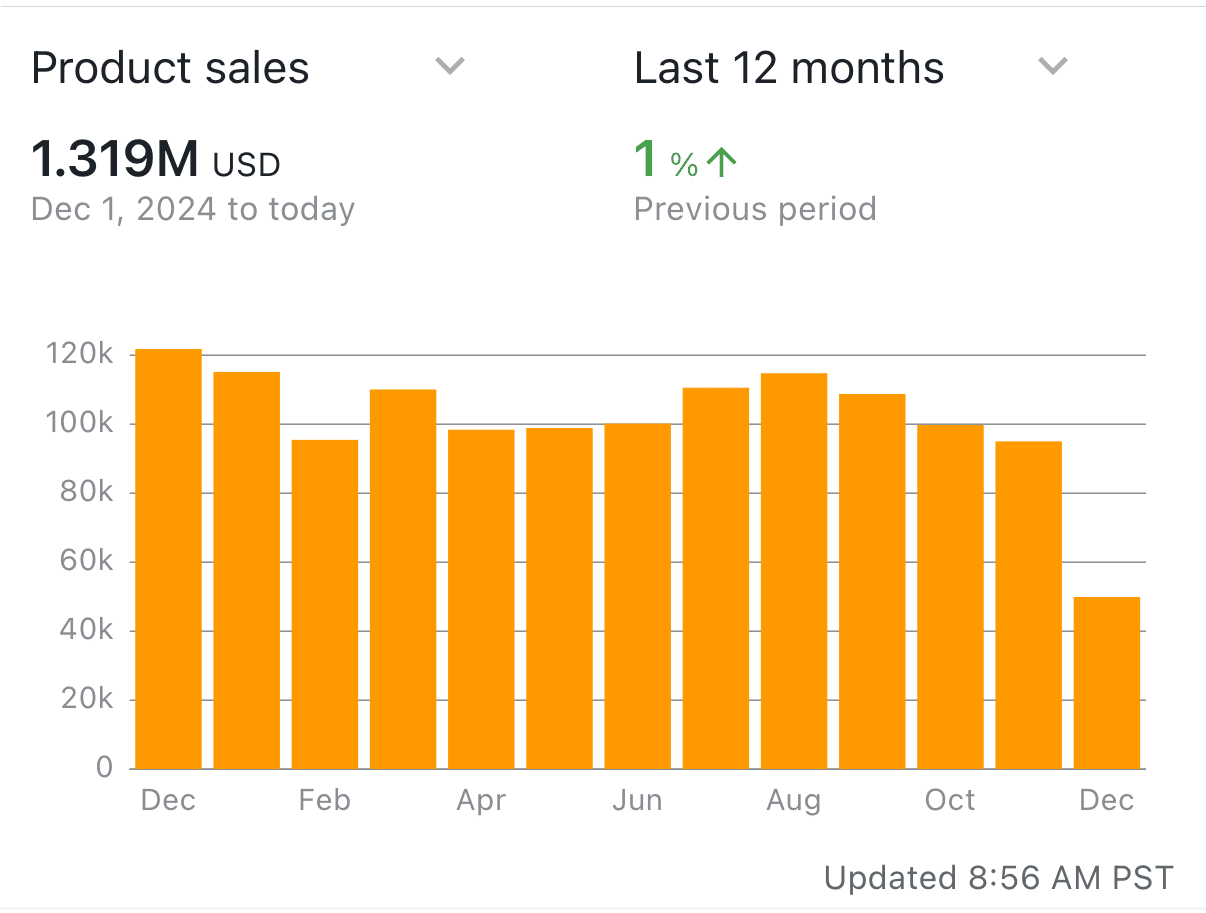Click the chevron next to Product sales
The width and height of the screenshot is (1206, 913).
(x=450, y=67)
